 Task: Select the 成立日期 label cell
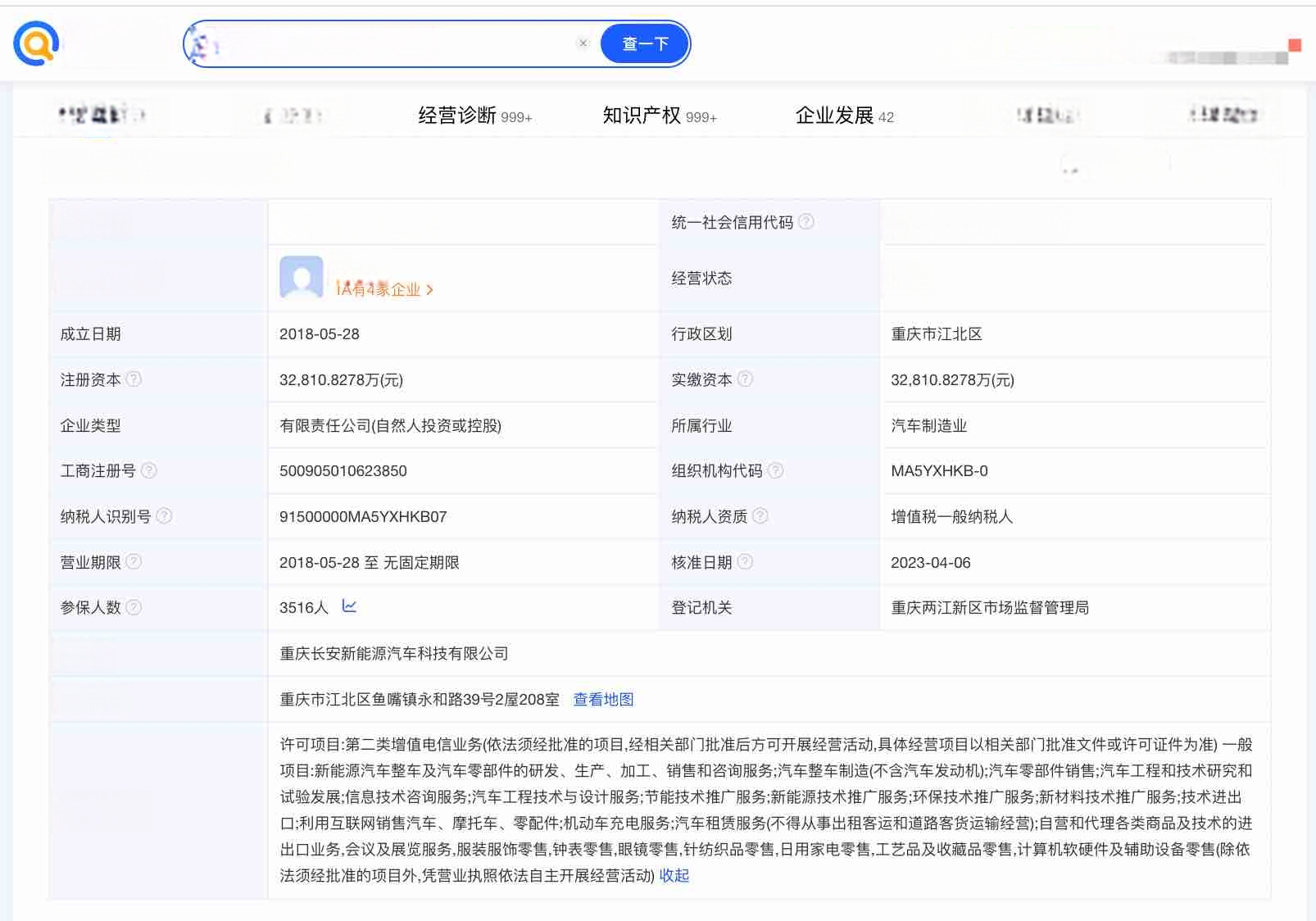tap(158, 334)
